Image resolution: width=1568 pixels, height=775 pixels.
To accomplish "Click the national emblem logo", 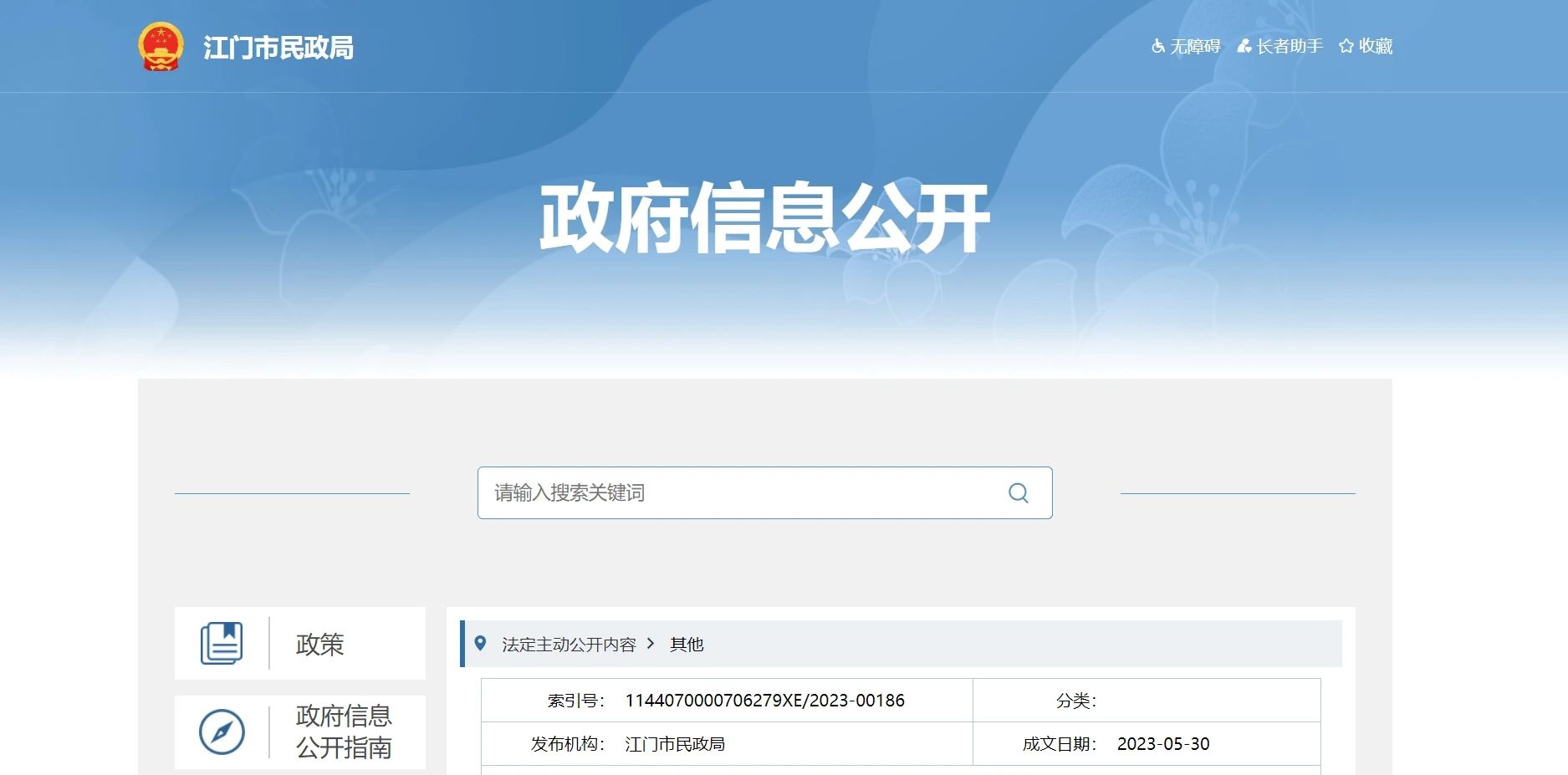I will (x=160, y=47).
